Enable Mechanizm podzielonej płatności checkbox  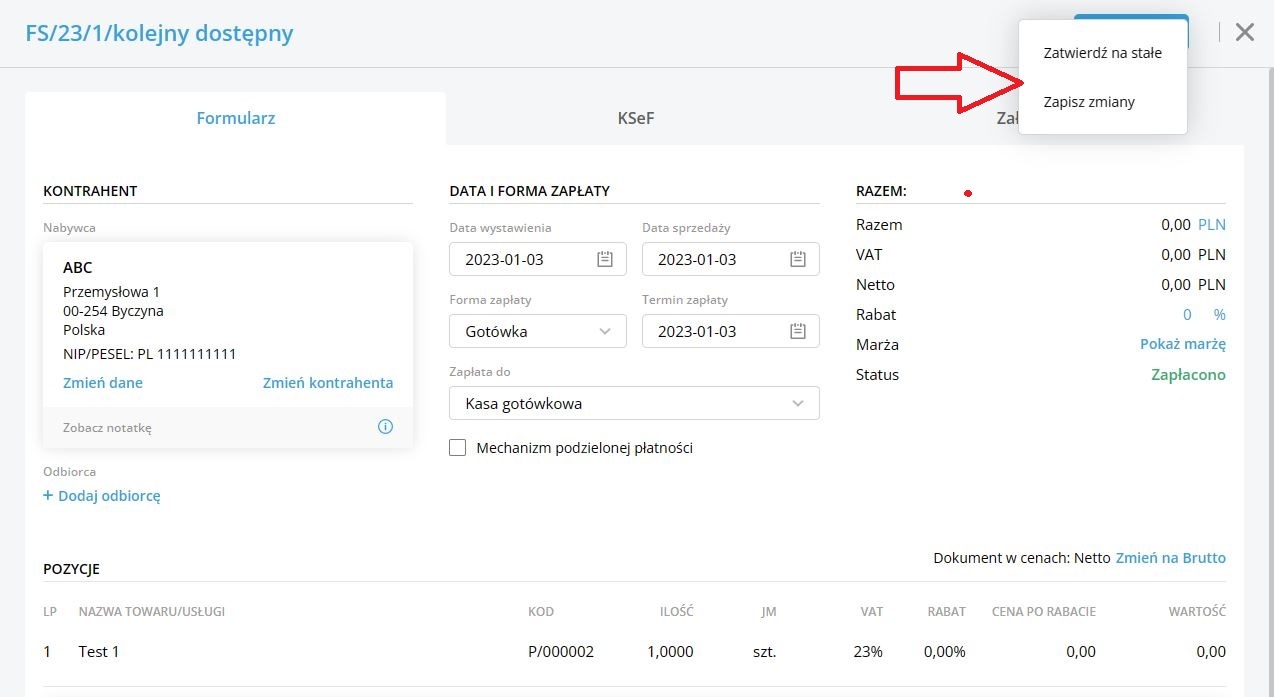[x=458, y=448]
